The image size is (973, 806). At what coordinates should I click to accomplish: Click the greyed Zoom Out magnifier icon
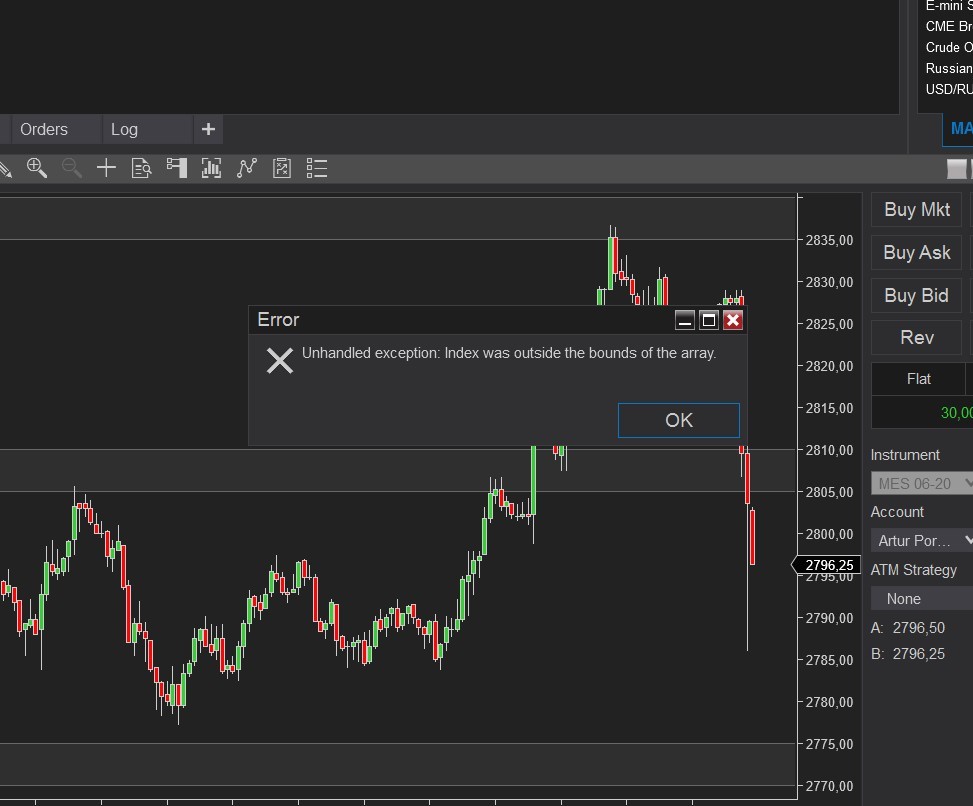71,168
